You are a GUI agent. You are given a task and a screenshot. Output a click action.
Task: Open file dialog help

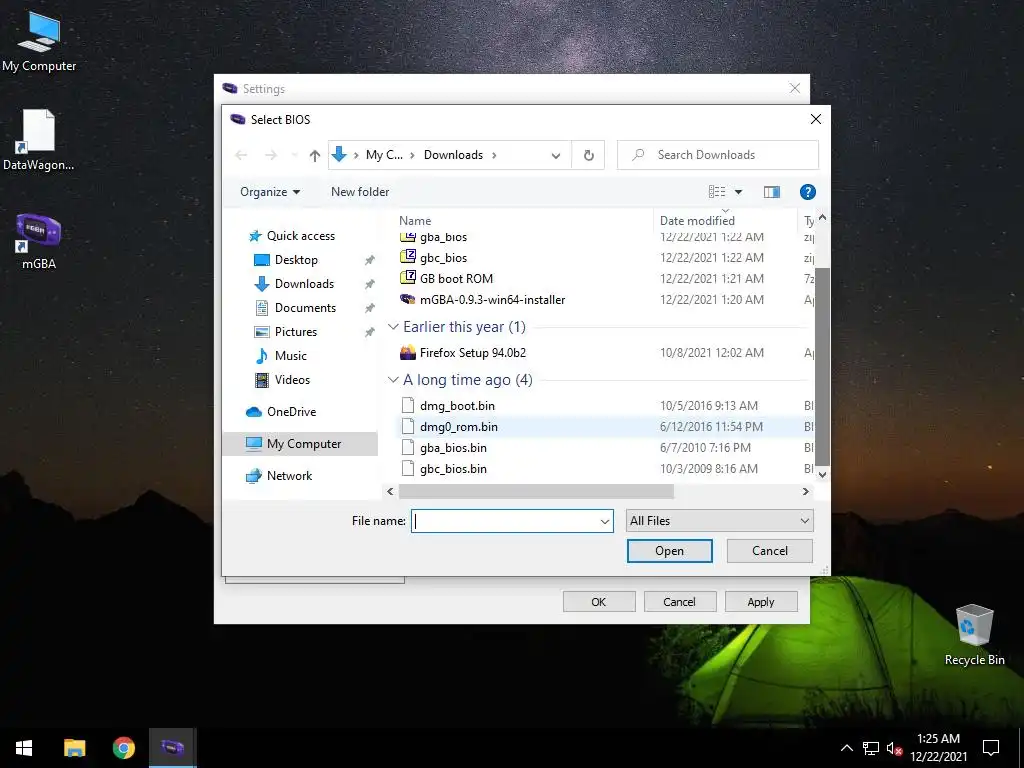click(808, 192)
